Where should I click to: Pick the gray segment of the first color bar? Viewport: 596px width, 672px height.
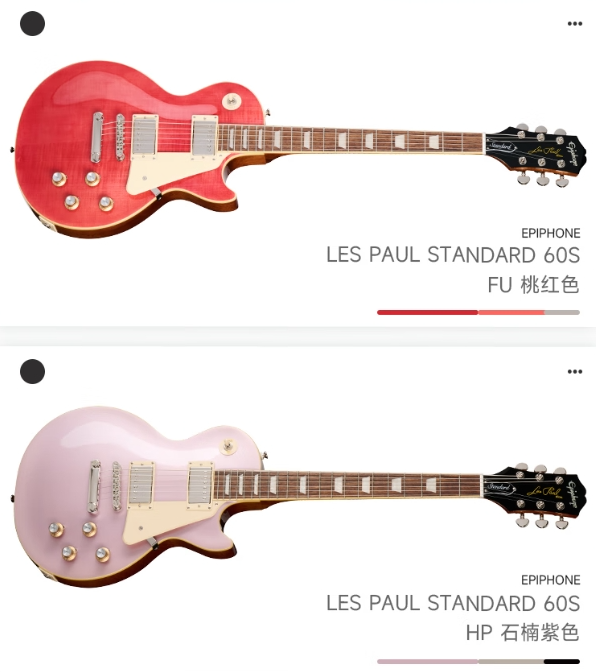562,312
